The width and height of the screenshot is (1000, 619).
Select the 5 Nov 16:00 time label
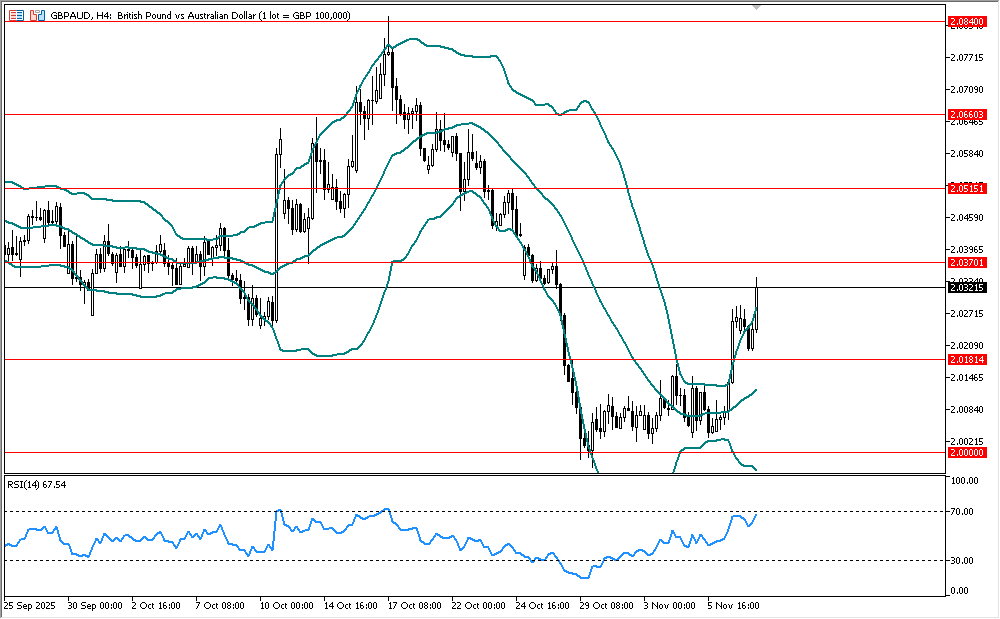tap(734, 606)
